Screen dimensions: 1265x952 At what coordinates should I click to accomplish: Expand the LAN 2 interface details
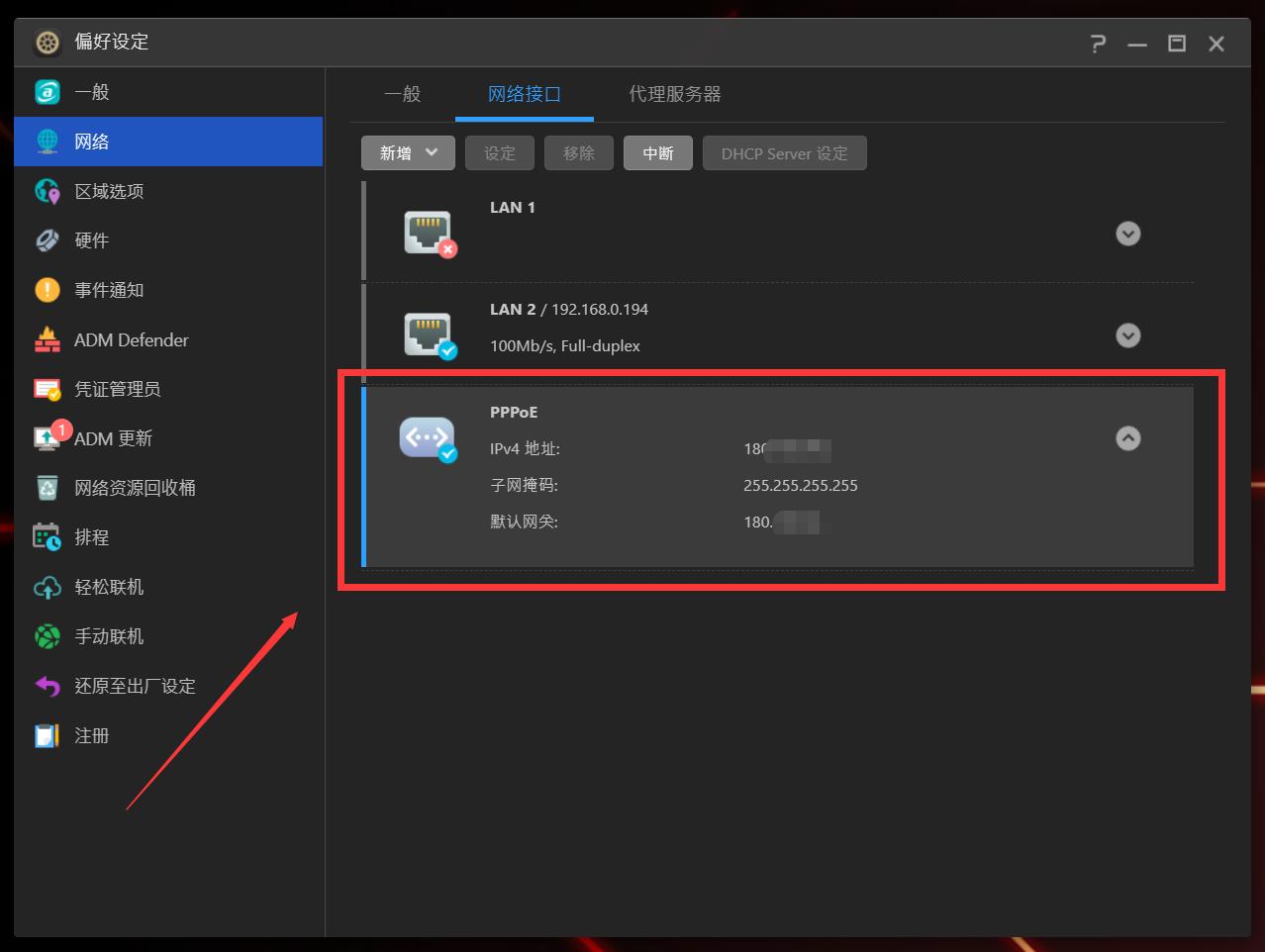tap(1127, 335)
